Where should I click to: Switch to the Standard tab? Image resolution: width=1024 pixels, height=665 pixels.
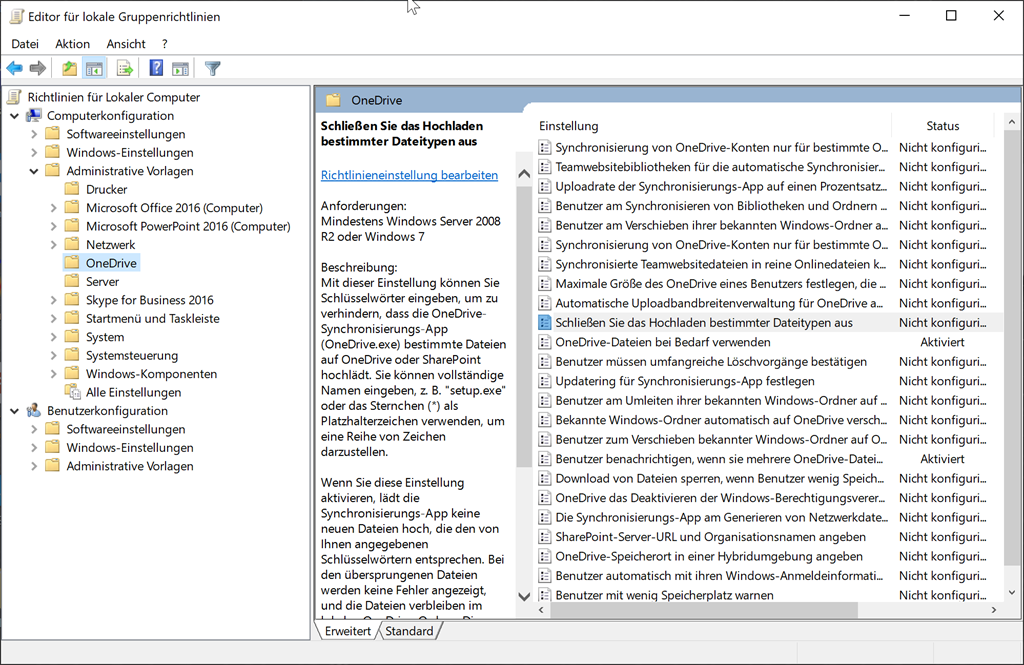coord(409,631)
